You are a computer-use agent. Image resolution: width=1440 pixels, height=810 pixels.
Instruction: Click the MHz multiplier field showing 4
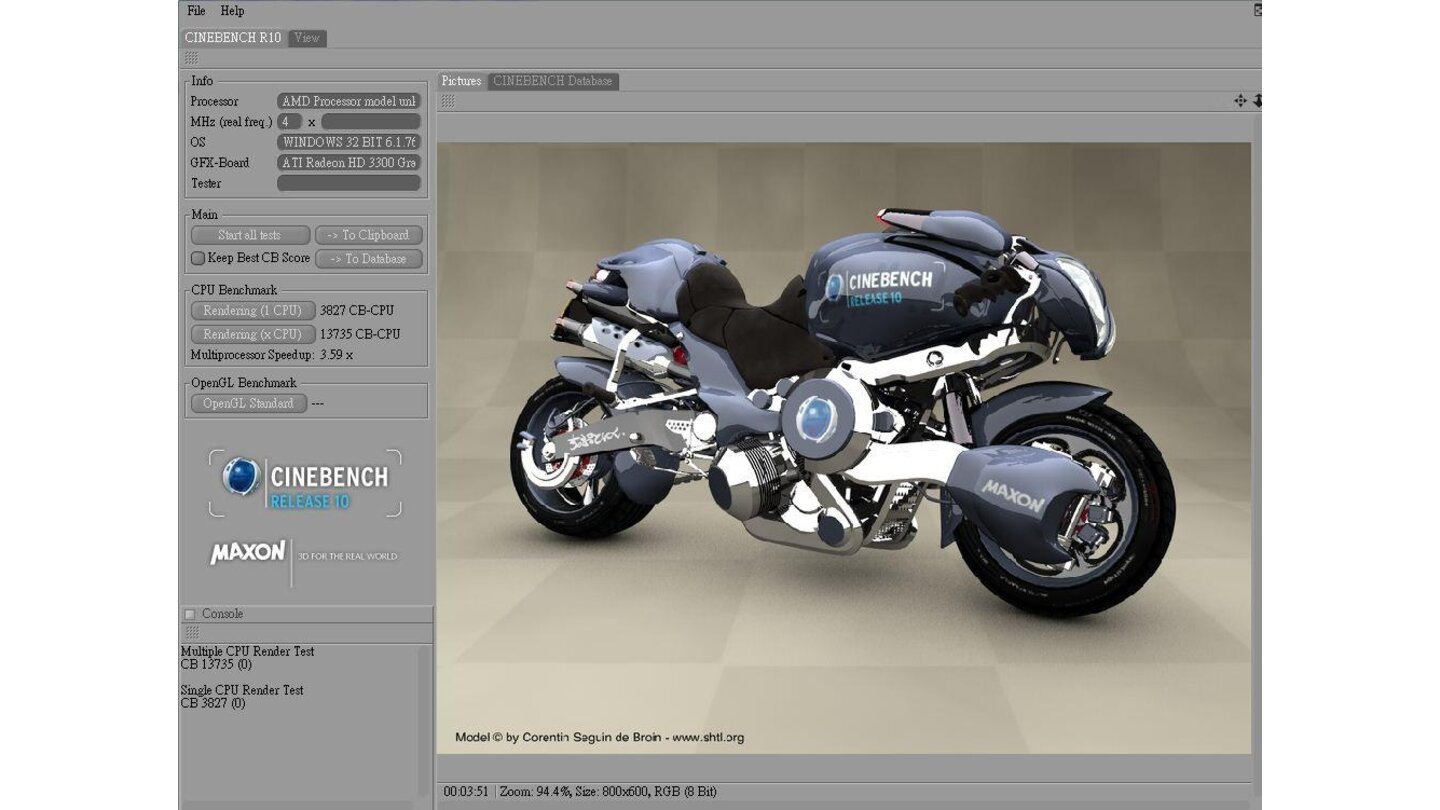290,122
